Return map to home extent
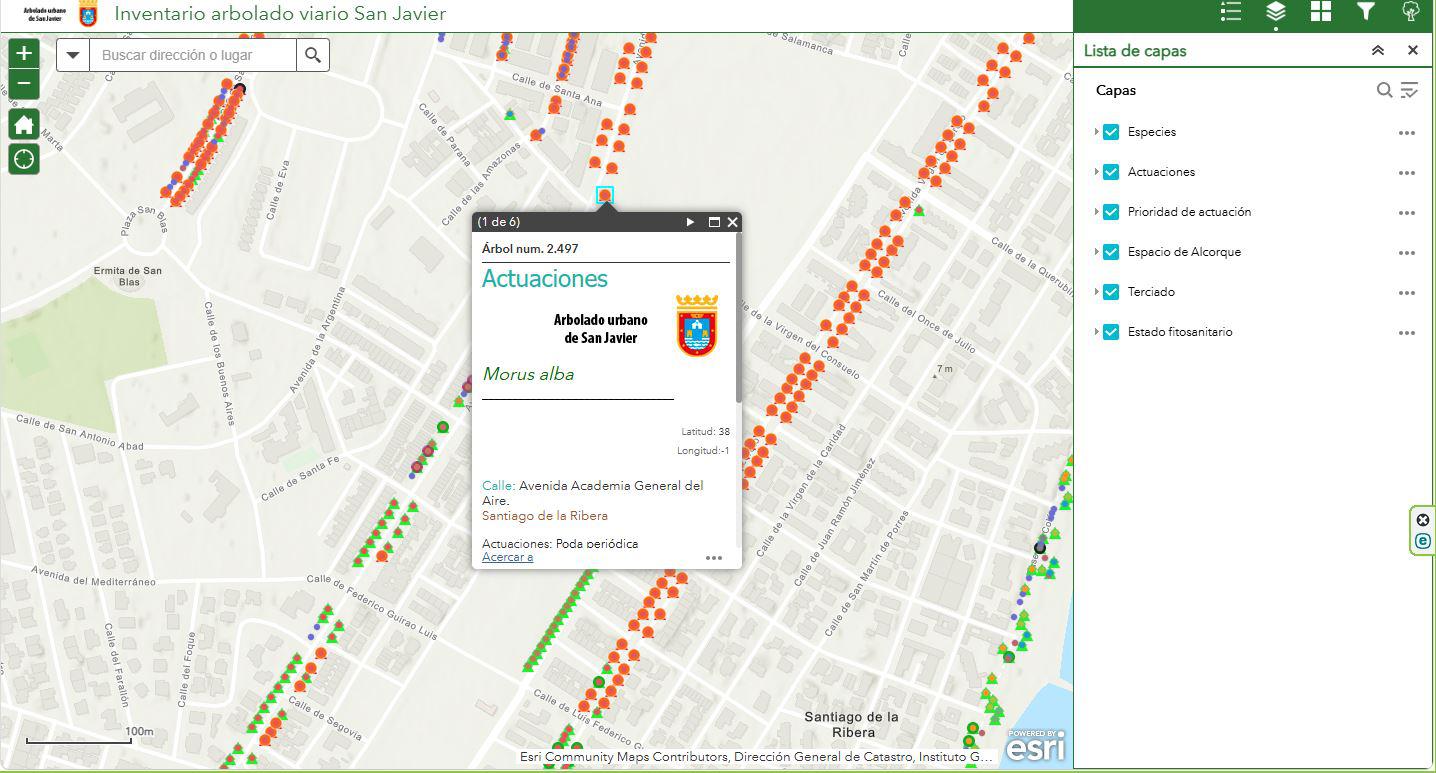This screenshot has height=773, width=1436. pyautogui.click(x=24, y=125)
